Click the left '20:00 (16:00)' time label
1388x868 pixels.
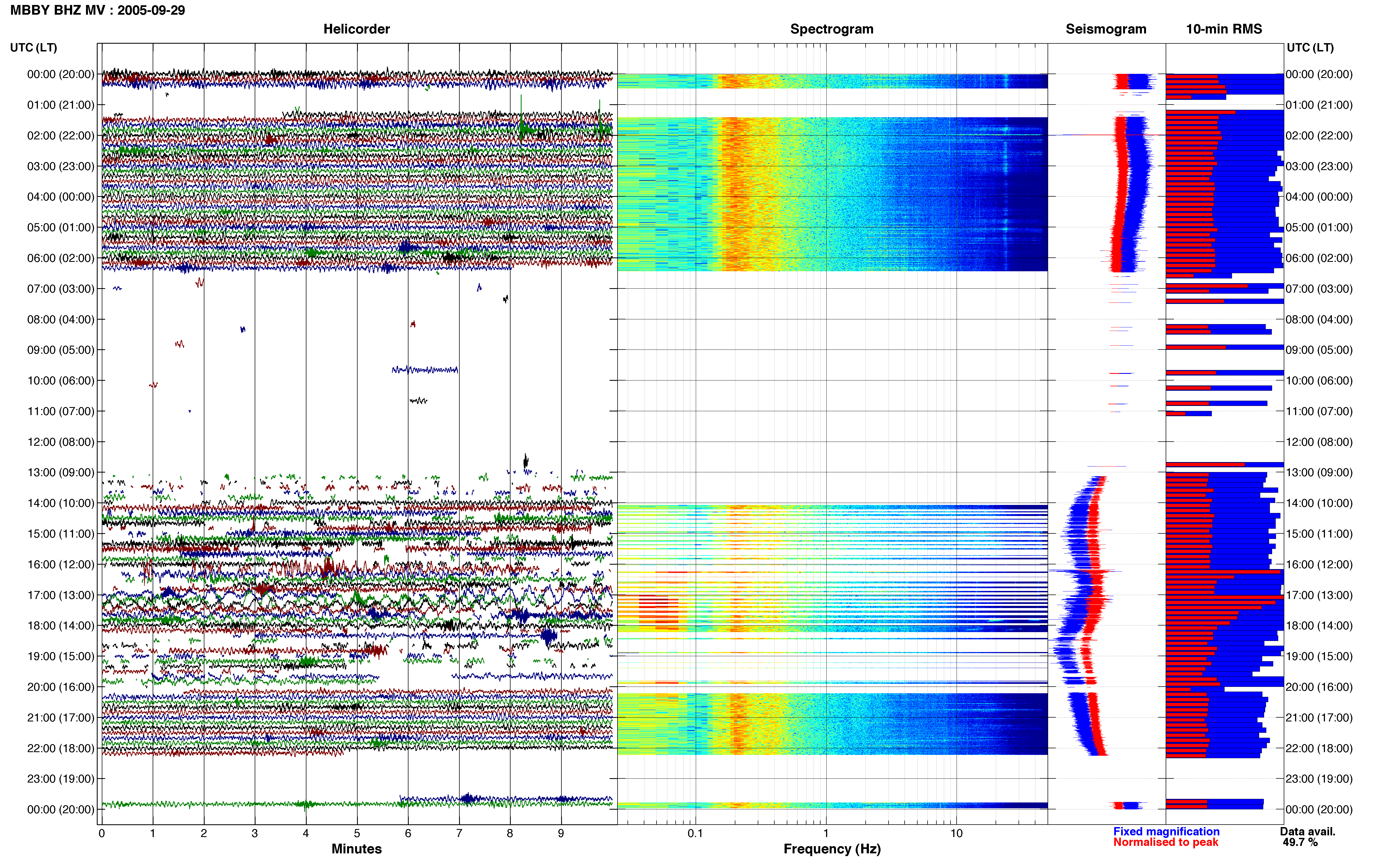tap(60, 687)
